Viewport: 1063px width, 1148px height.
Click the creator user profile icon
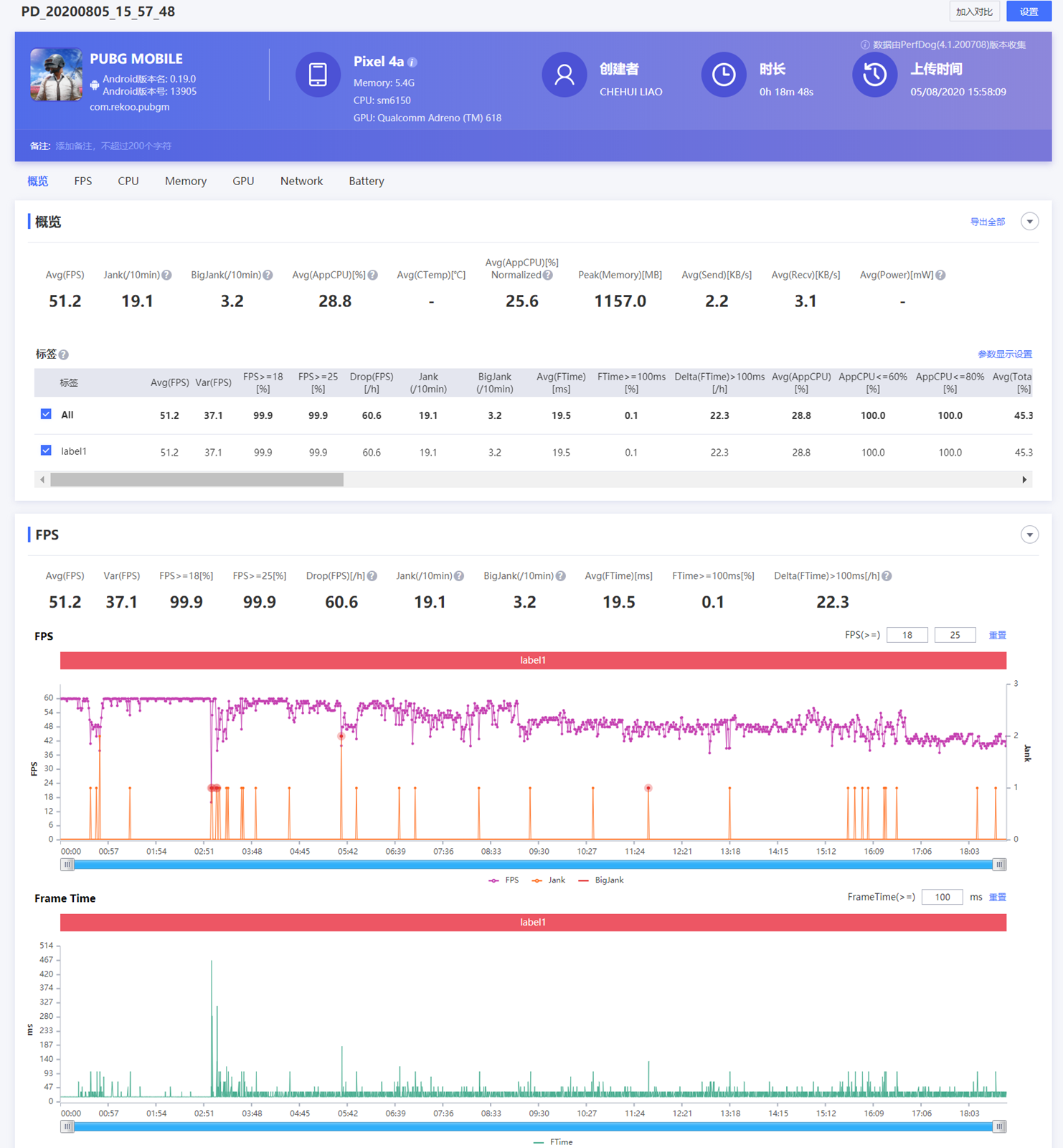pos(564,75)
